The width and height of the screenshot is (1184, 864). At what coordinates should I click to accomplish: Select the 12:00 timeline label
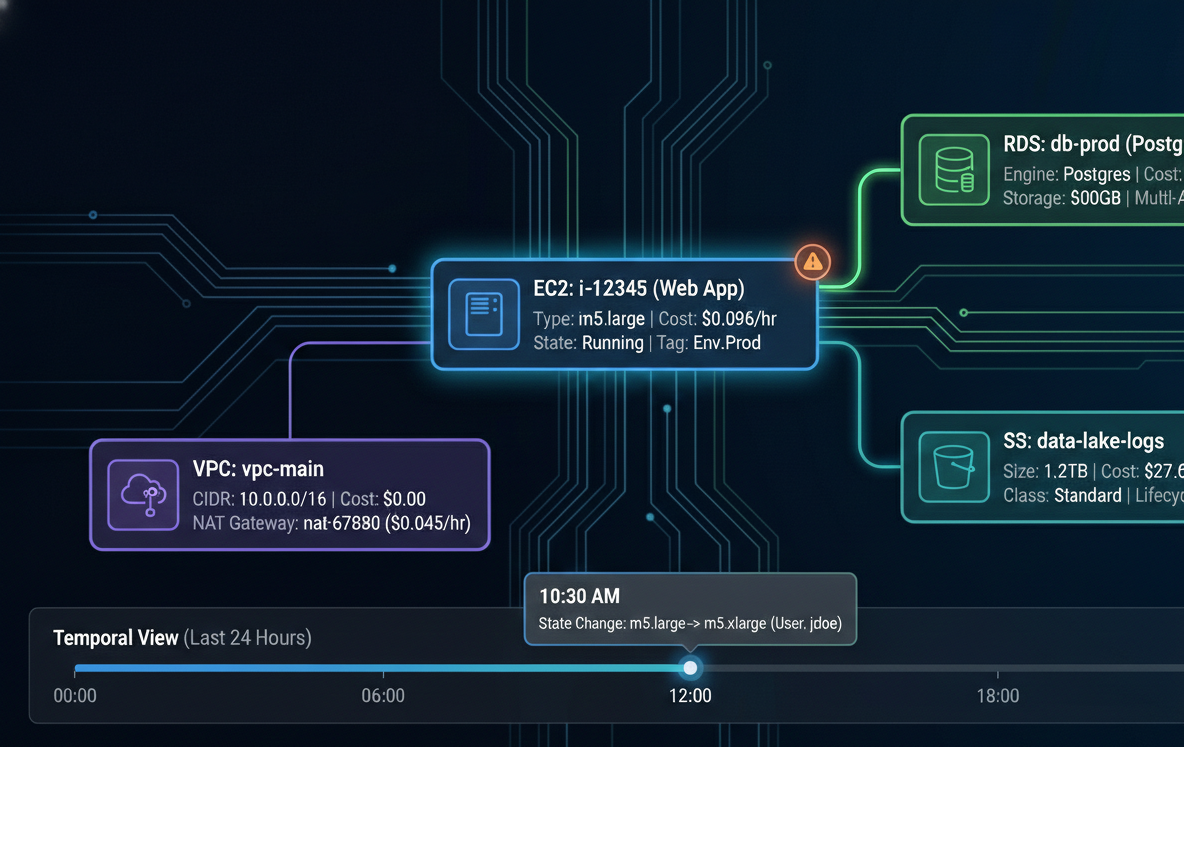click(690, 696)
